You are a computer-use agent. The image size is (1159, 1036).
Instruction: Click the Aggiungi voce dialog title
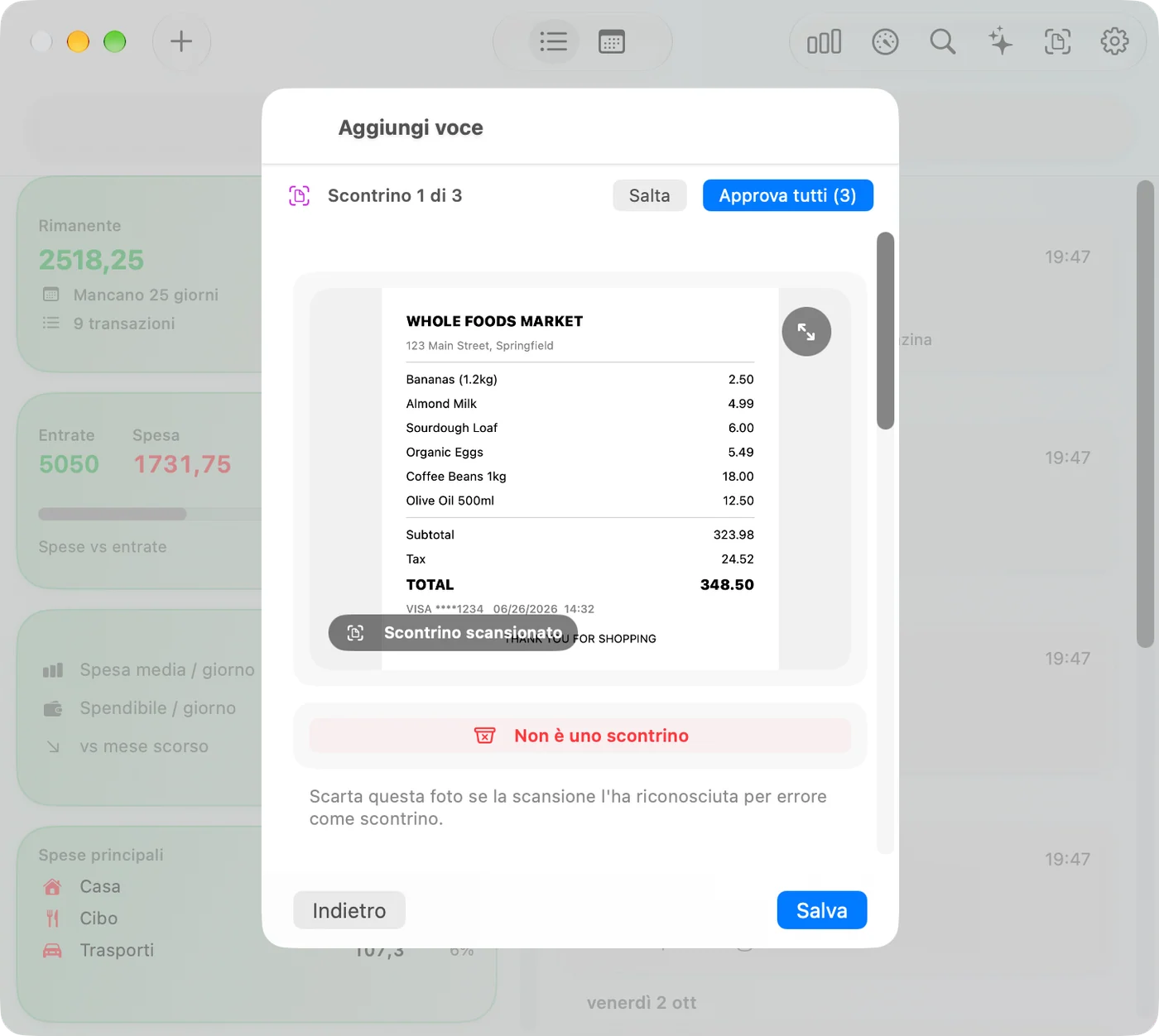pyautogui.click(x=411, y=127)
